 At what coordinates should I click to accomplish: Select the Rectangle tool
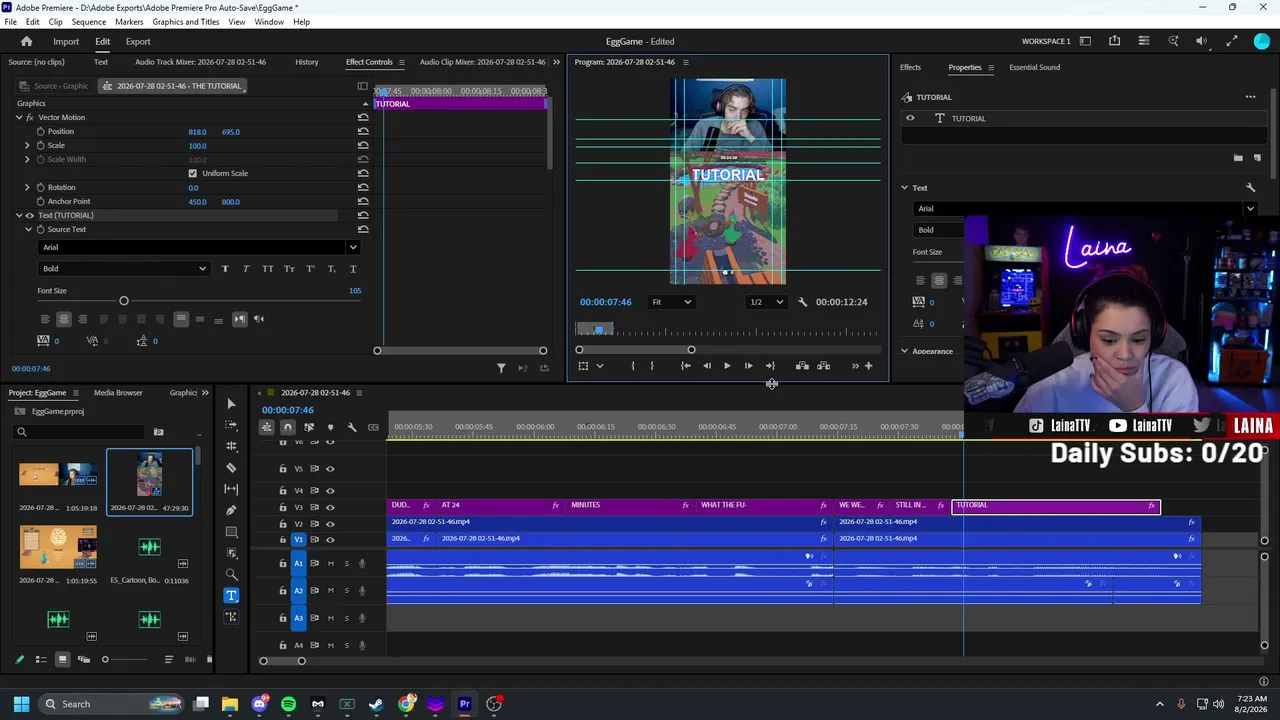tap(231, 532)
